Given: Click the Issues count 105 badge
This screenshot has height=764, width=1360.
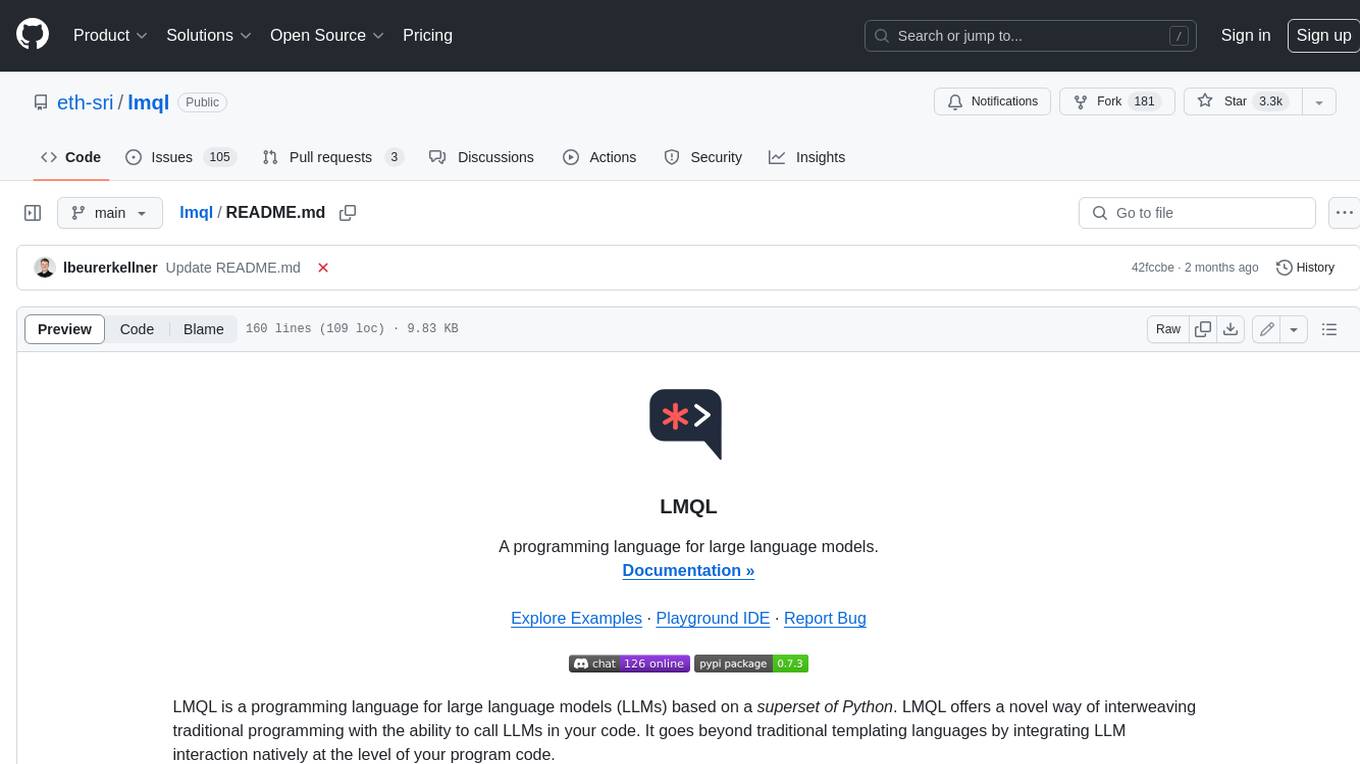Looking at the screenshot, I should [219, 157].
